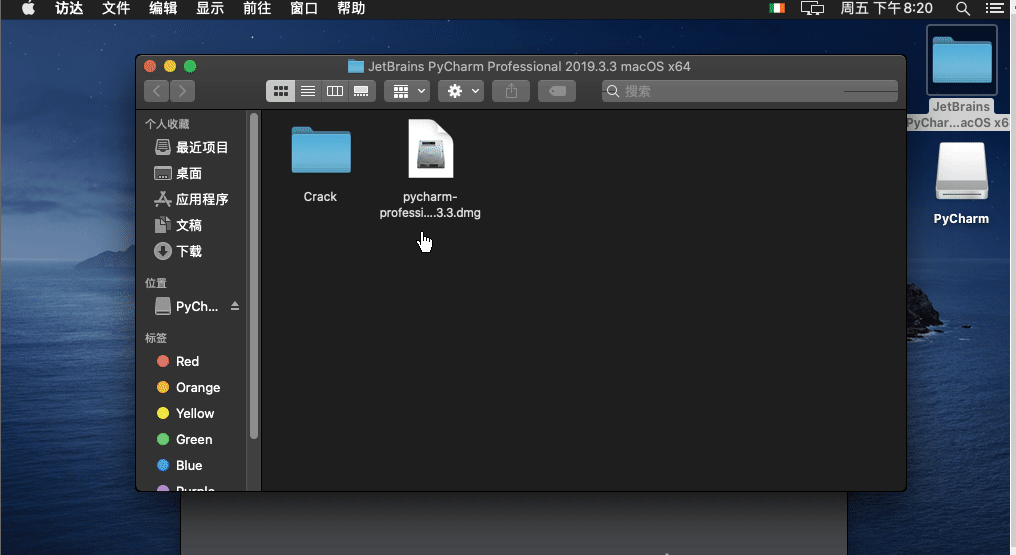The height and width of the screenshot is (555, 1016).
Task: Open Applications (应用程序) in the sidebar
Action: (x=191, y=199)
